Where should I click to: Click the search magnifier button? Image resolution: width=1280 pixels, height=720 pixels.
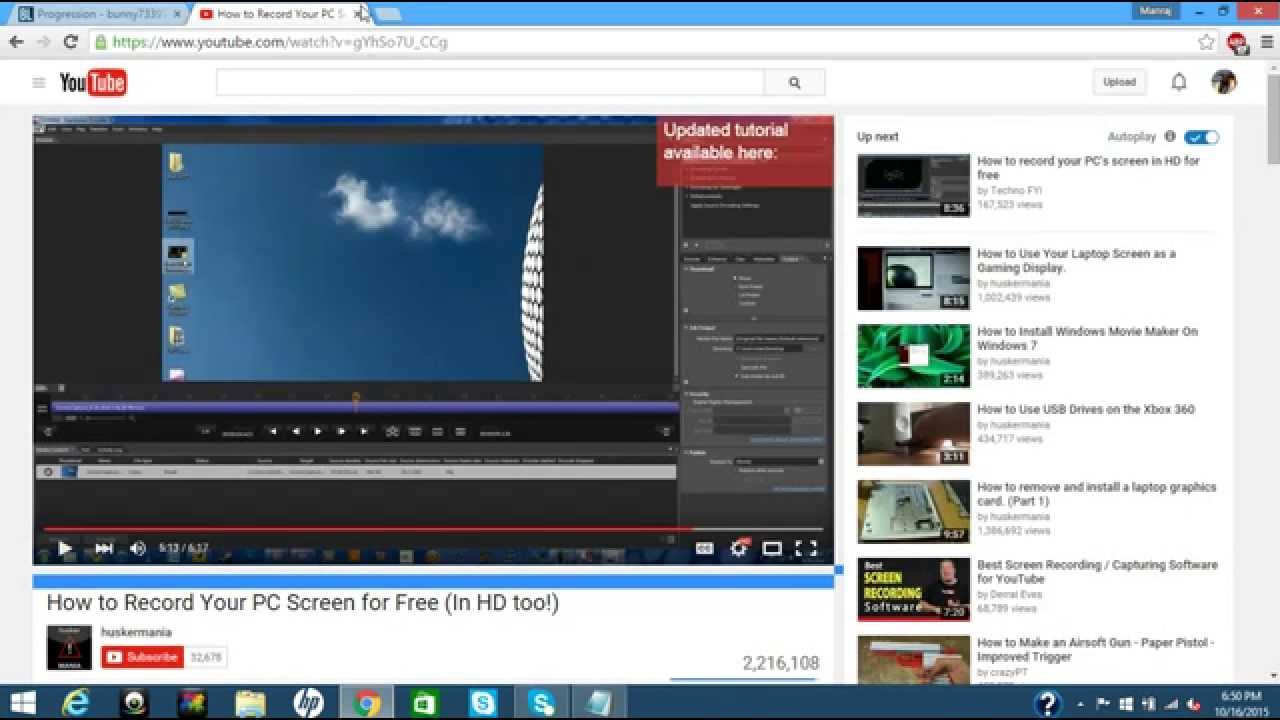click(x=795, y=83)
